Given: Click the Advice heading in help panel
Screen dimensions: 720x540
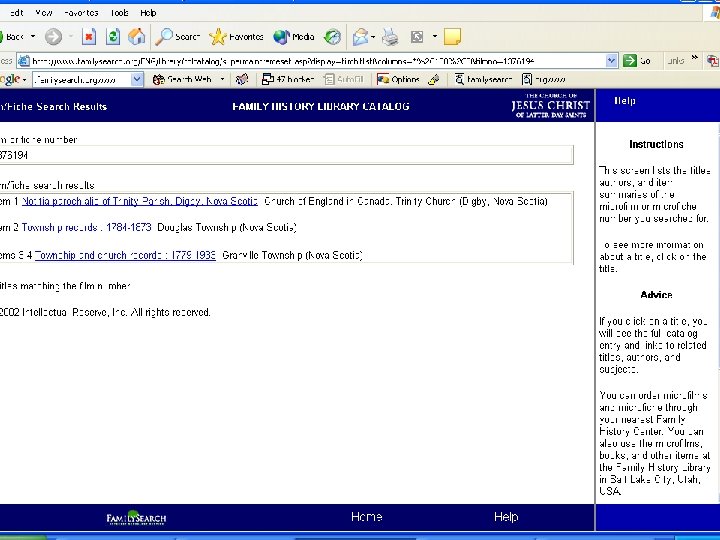Looking at the screenshot, I should point(656,295).
